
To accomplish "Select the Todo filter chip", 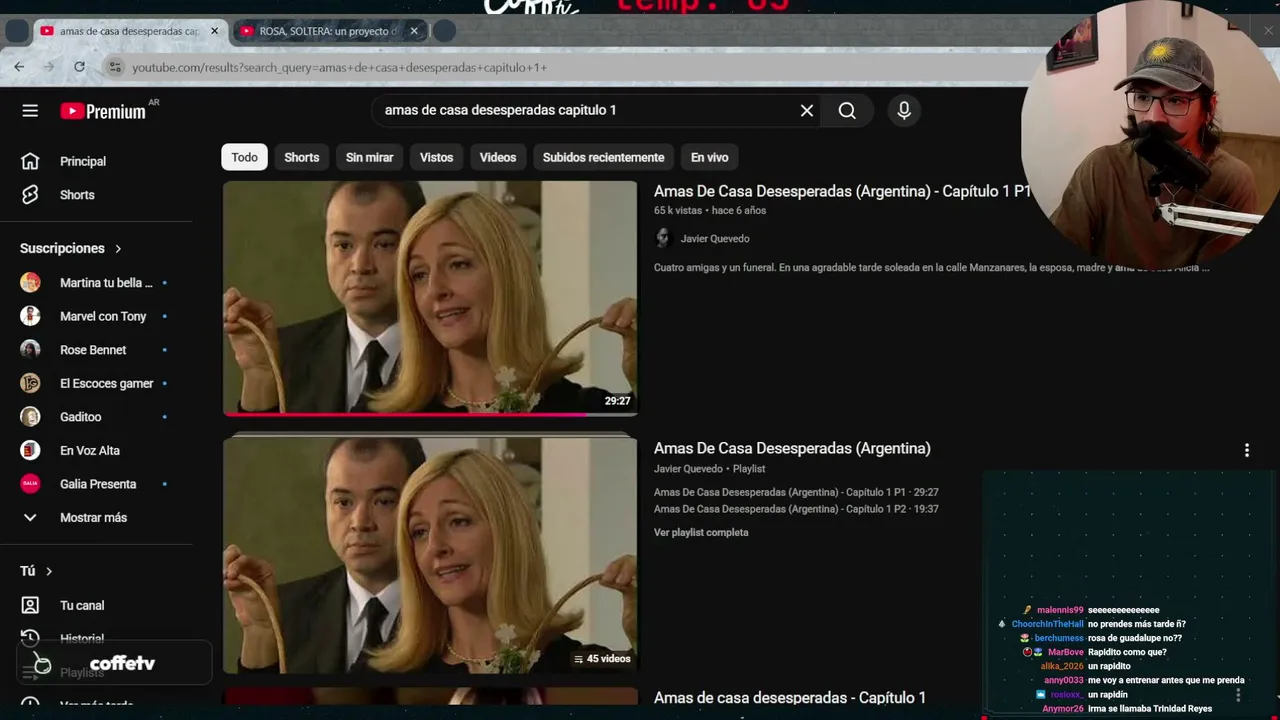I will (x=245, y=157).
